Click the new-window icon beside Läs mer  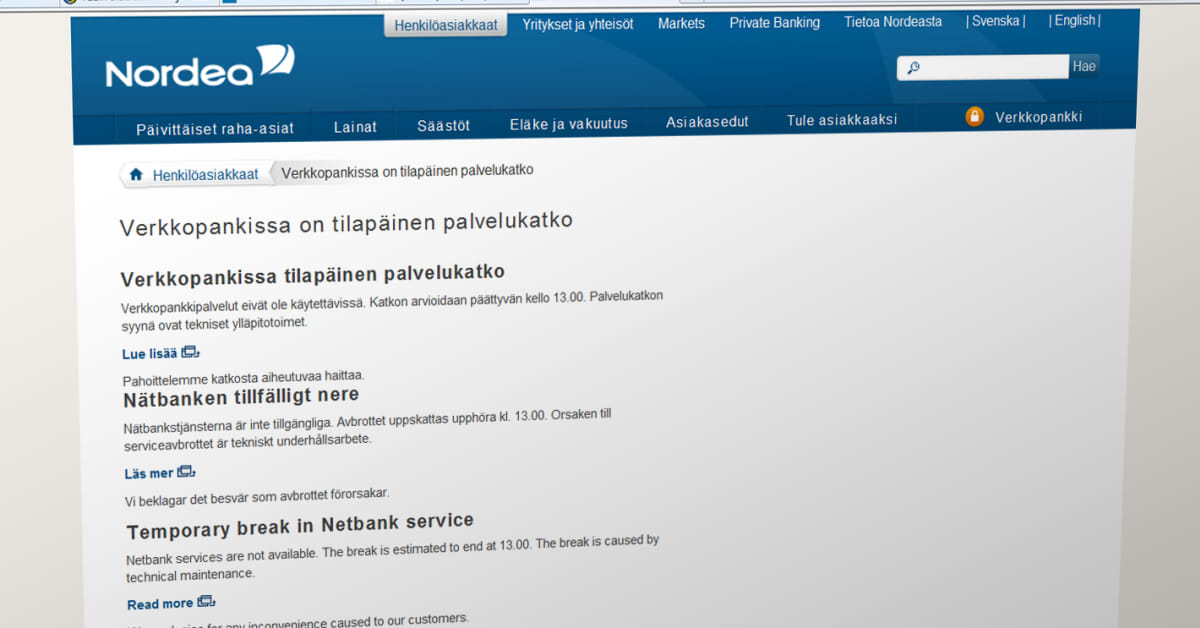(x=185, y=470)
